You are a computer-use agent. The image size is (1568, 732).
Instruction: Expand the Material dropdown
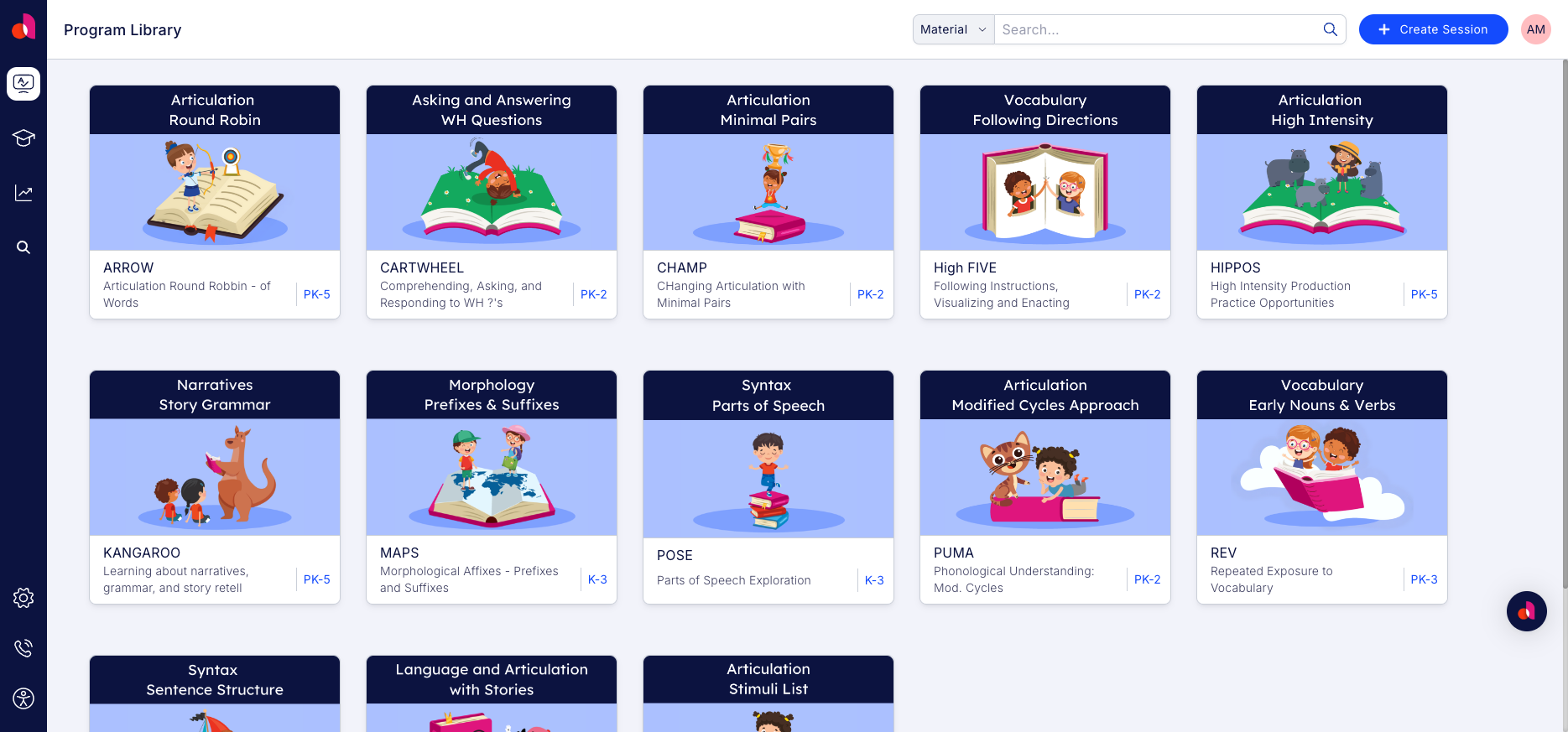click(x=953, y=29)
